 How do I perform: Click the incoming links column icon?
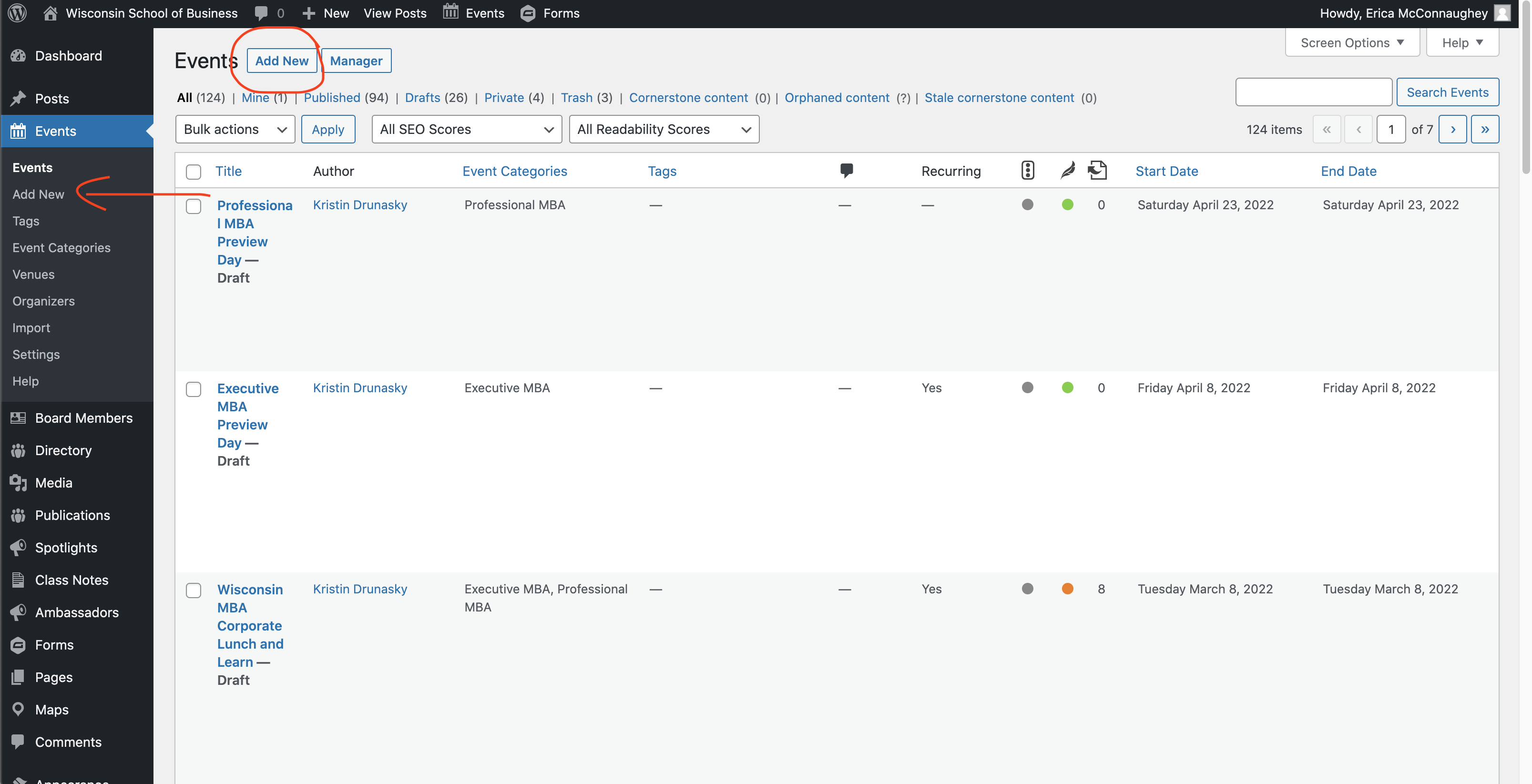(x=1097, y=171)
